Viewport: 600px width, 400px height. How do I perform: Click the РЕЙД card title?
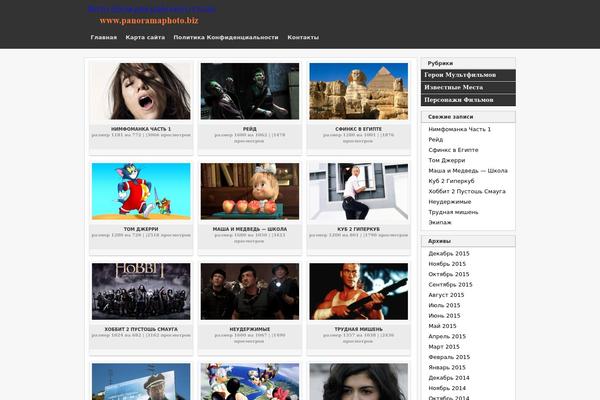[x=250, y=129]
